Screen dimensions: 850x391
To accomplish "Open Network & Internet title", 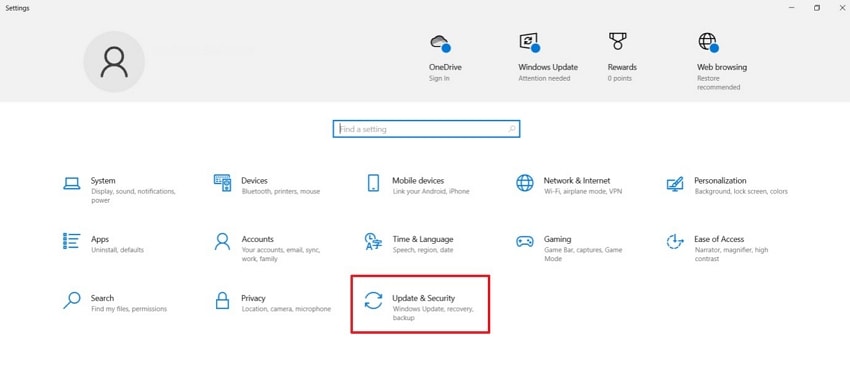I will [577, 181].
